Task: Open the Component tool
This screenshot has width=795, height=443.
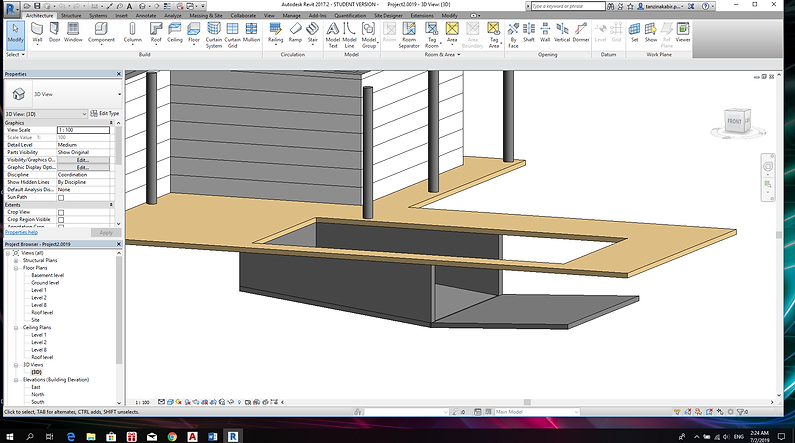Action: tap(101, 33)
